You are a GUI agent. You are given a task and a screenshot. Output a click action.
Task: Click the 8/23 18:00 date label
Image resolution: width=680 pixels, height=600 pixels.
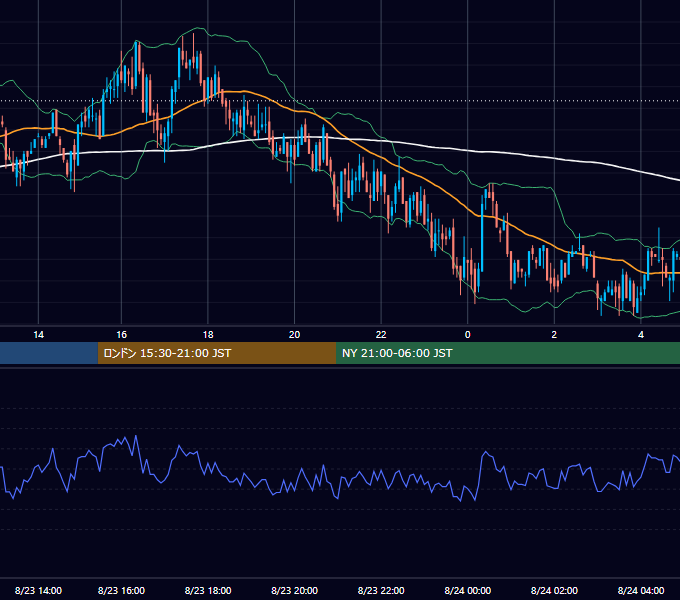pyautogui.click(x=208, y=590)
